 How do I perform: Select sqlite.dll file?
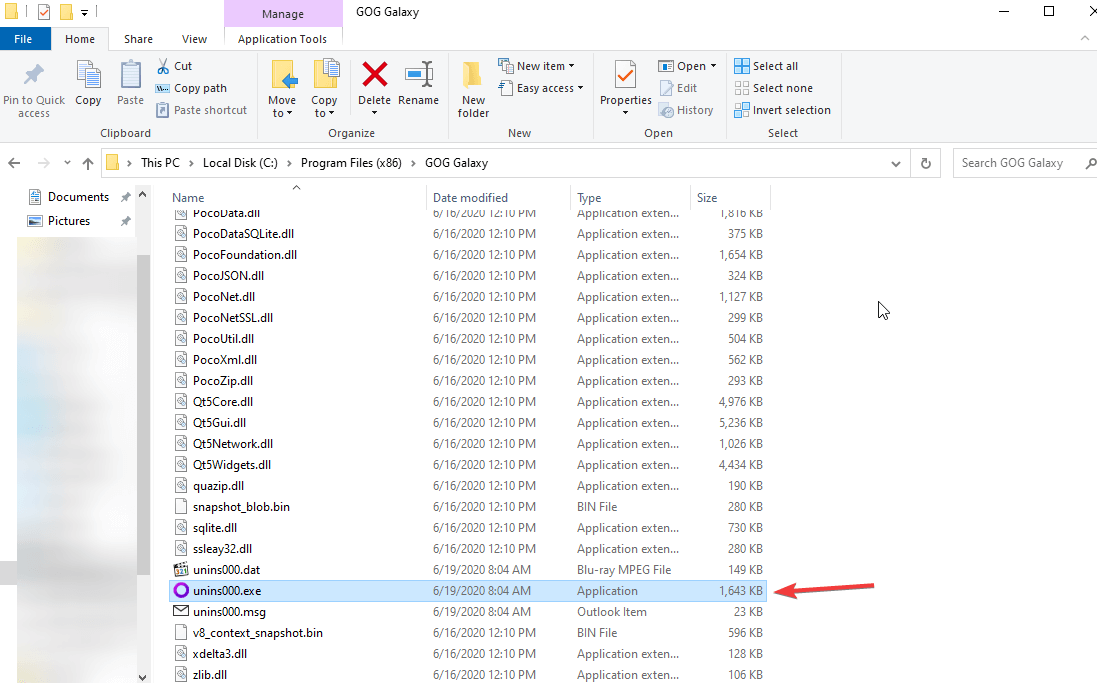point(468,528)
